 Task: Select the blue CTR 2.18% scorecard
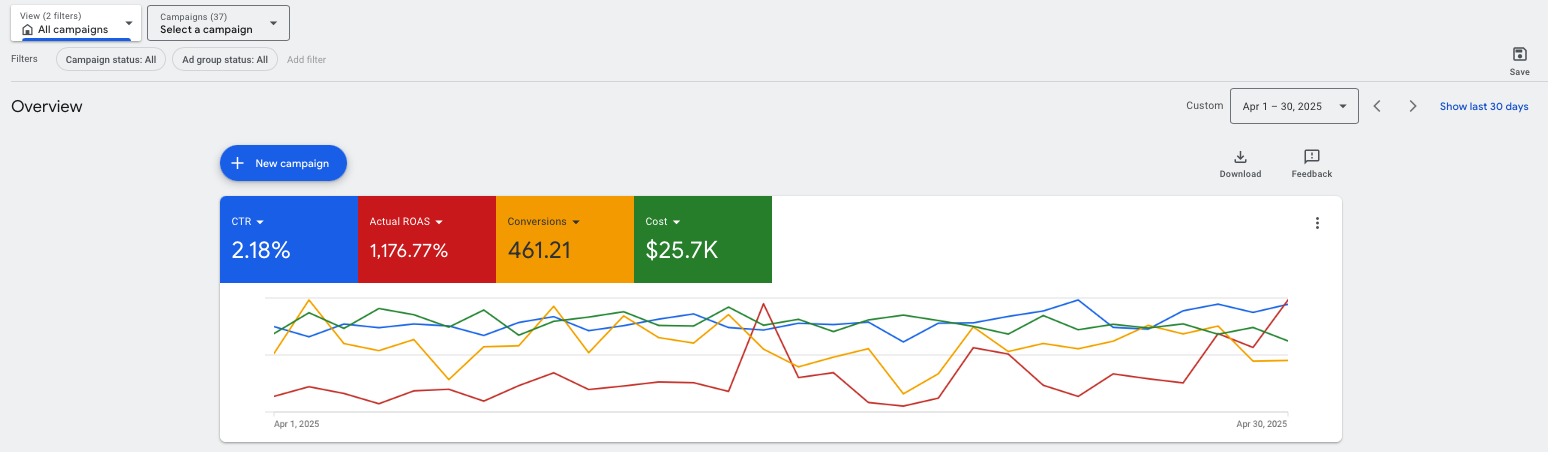(289, 240)
